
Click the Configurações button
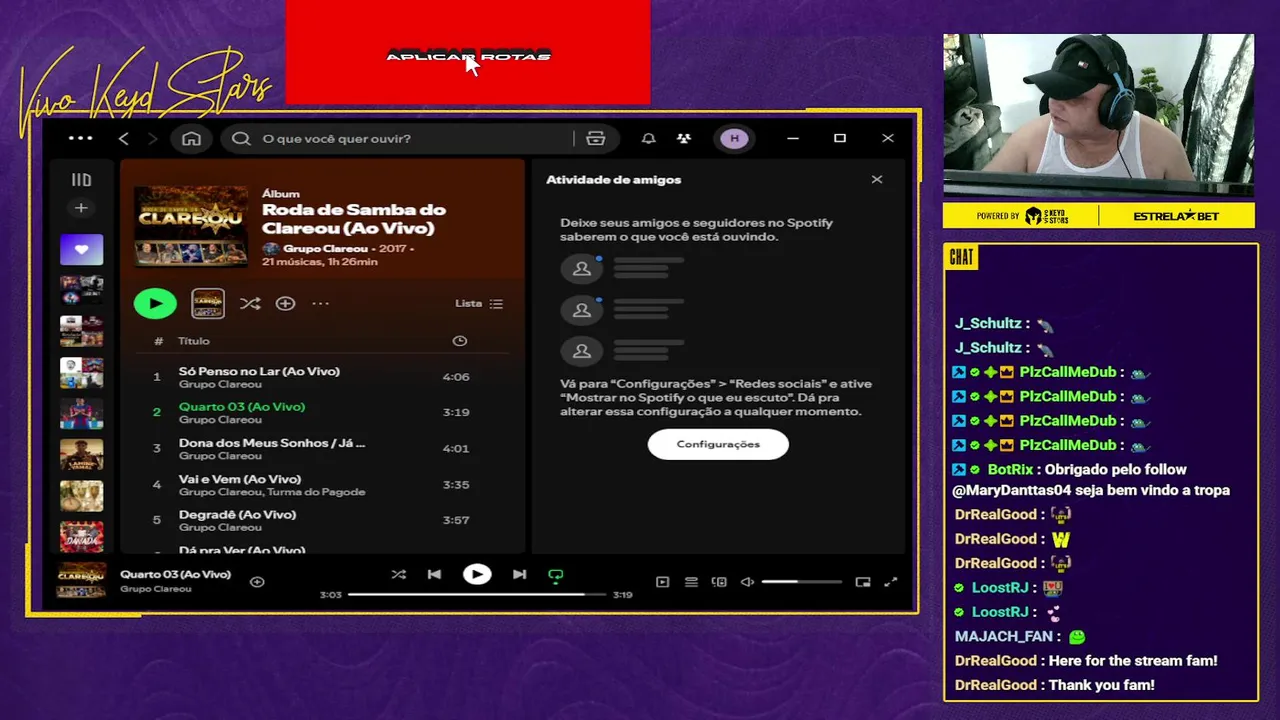(718, 444)
